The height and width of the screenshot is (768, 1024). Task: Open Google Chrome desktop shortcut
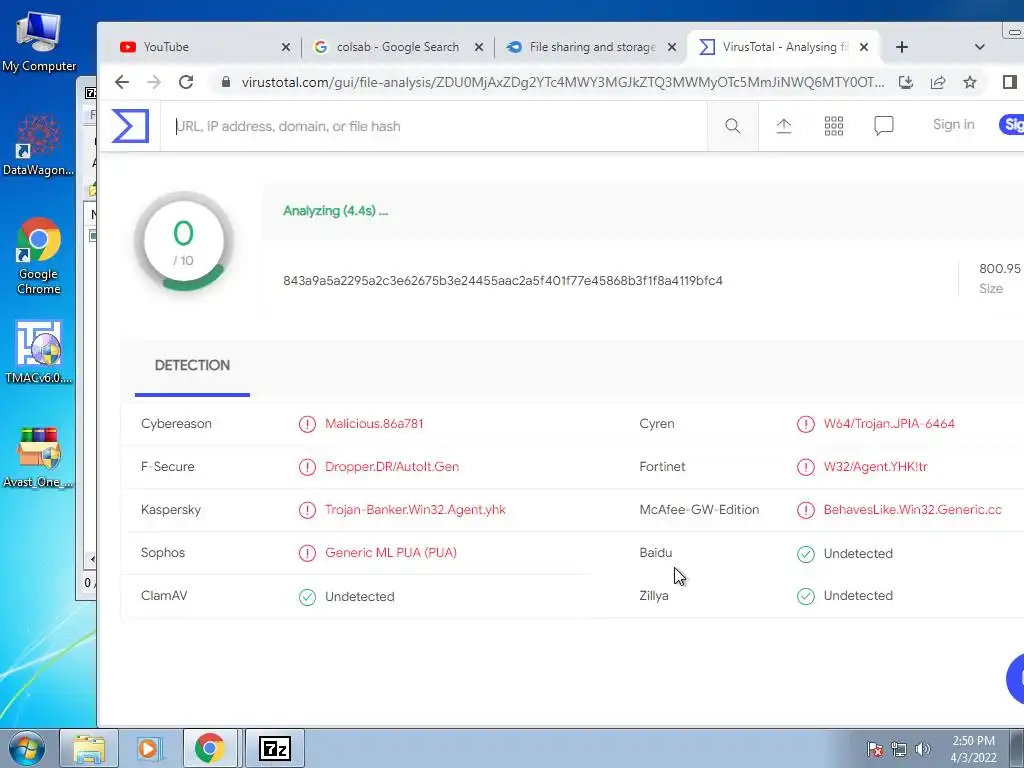(39, 256)
